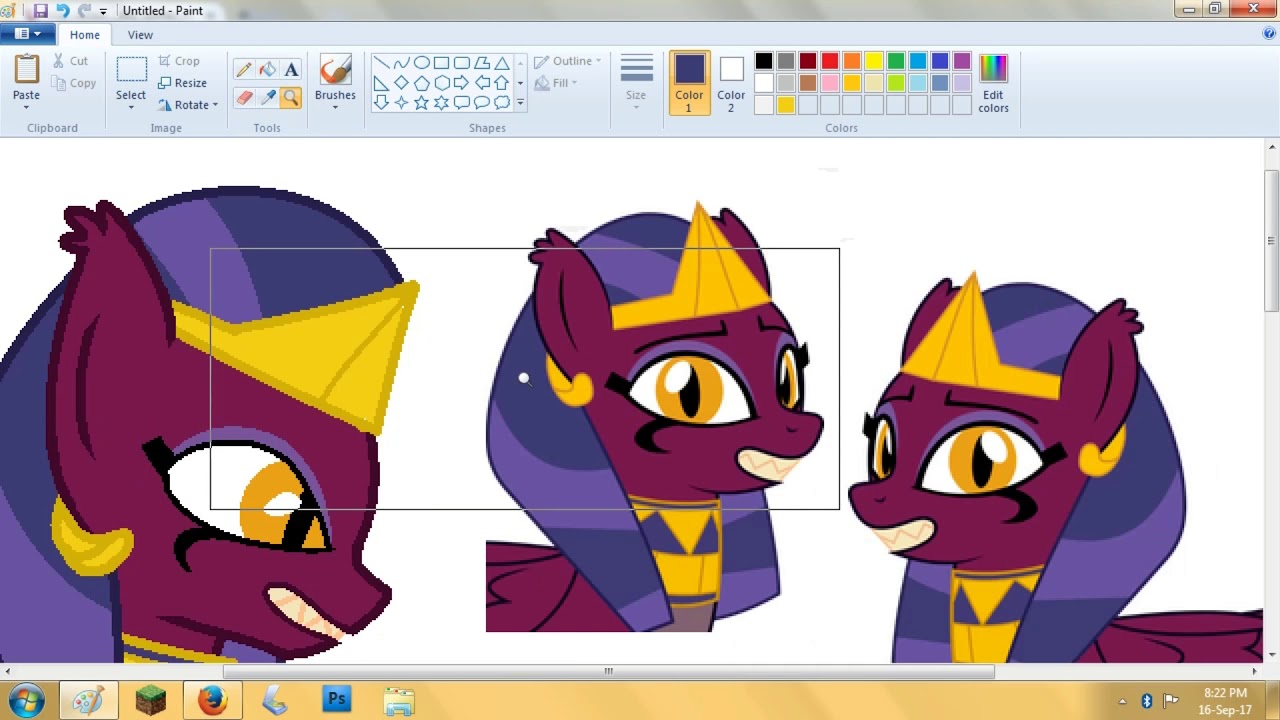Open the Paint Help icon
Viewport: 1280px width, 720px height.
pos(1269,34)
